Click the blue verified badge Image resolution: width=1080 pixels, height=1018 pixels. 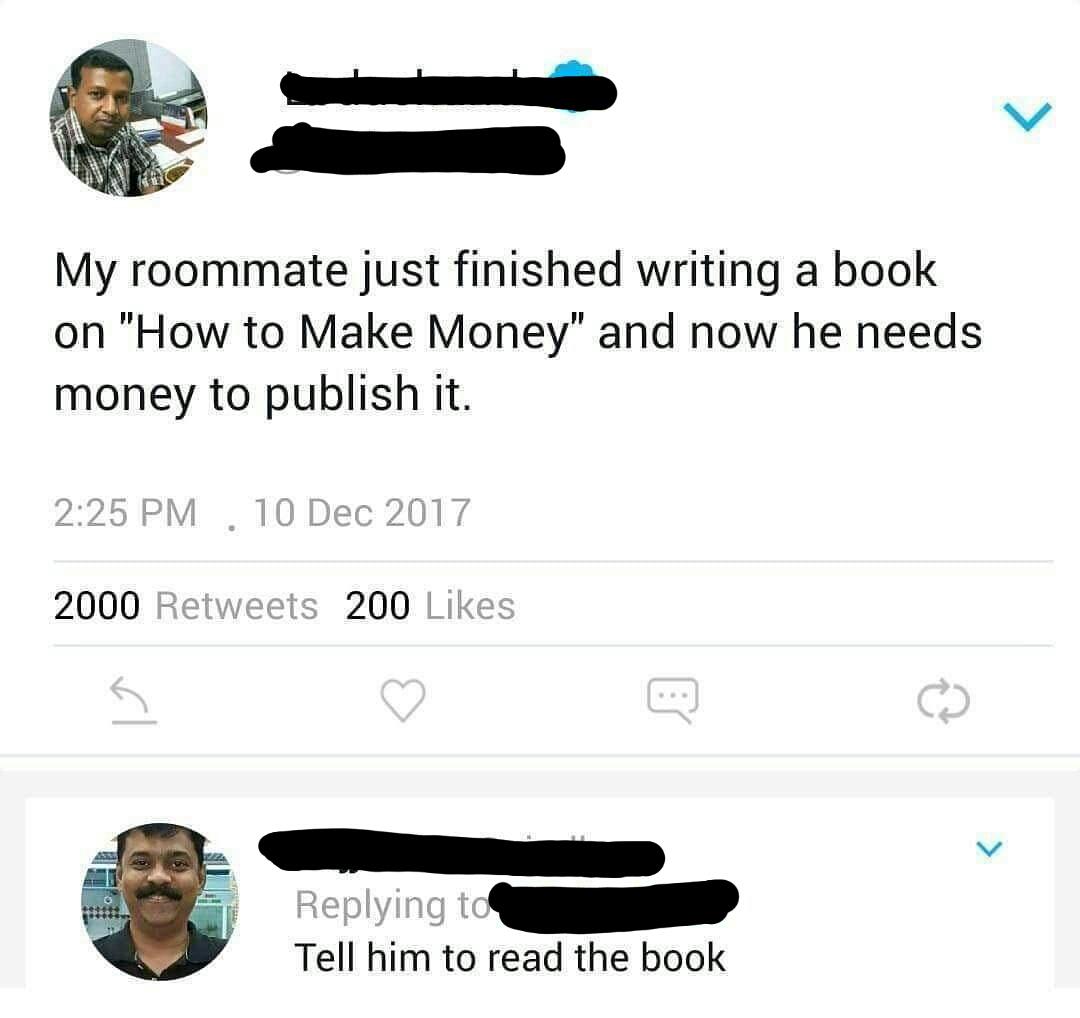(x=574, y=84)
